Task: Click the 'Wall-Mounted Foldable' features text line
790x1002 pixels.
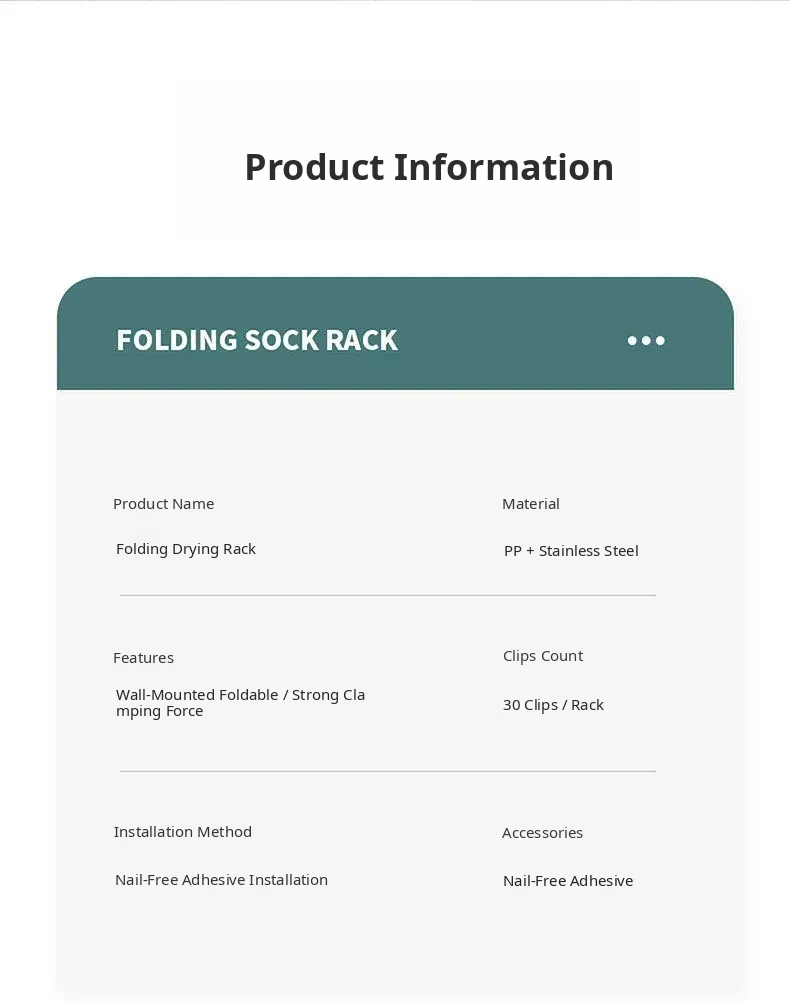Action: coord(240,695)
